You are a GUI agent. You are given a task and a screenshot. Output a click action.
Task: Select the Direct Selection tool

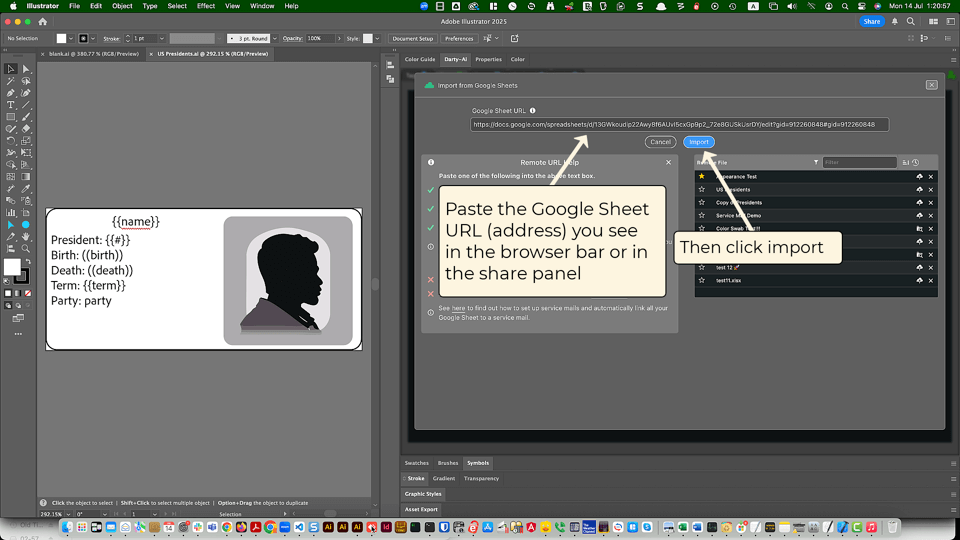[x=26, y=69]
